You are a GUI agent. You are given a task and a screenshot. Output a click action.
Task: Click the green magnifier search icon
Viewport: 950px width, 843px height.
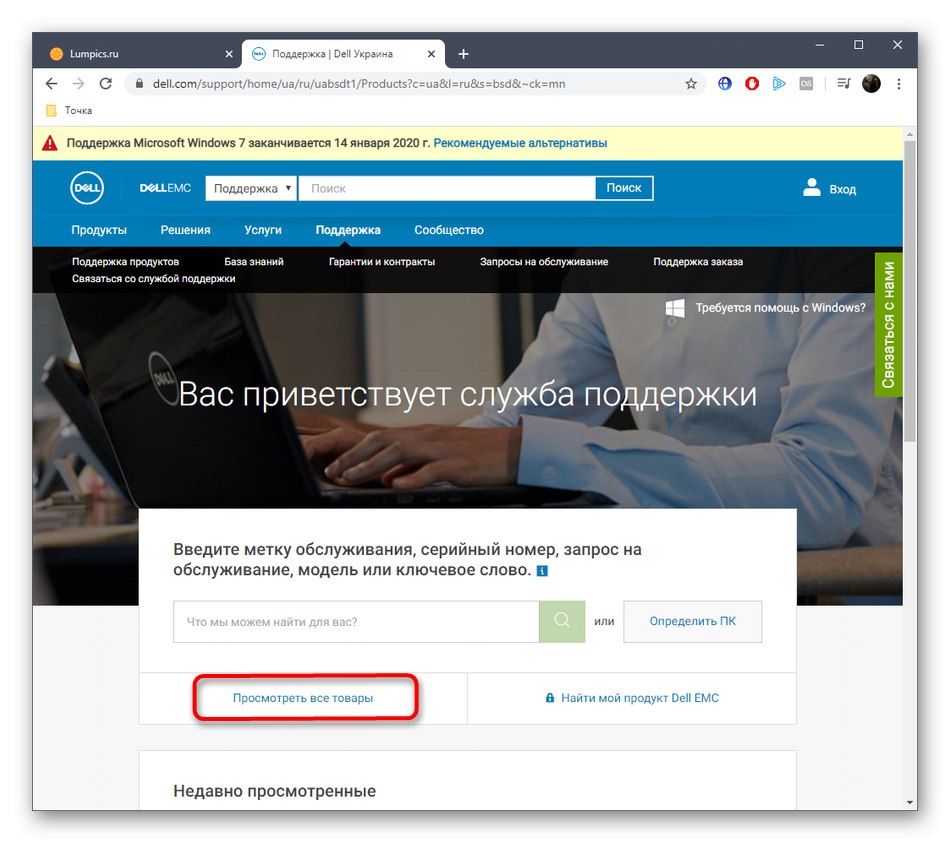coord(561,621)
